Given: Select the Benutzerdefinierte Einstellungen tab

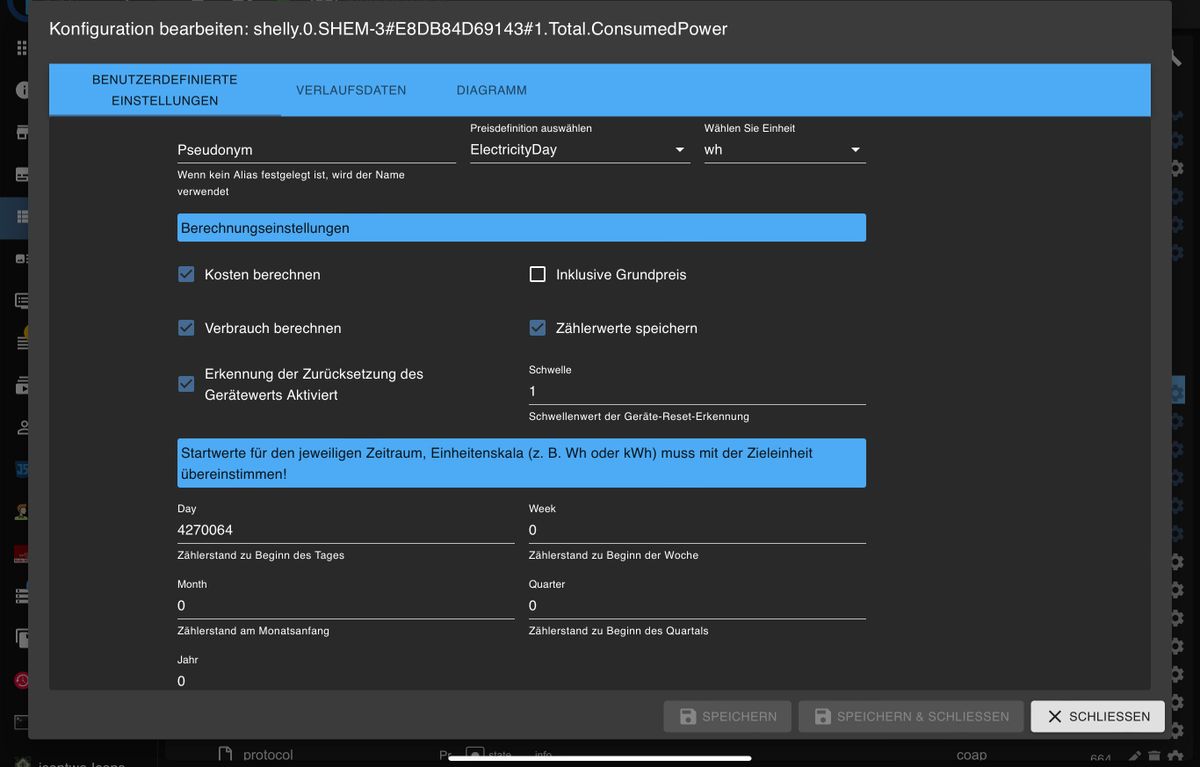Looking at the screenshot, I should pos(165,90).
